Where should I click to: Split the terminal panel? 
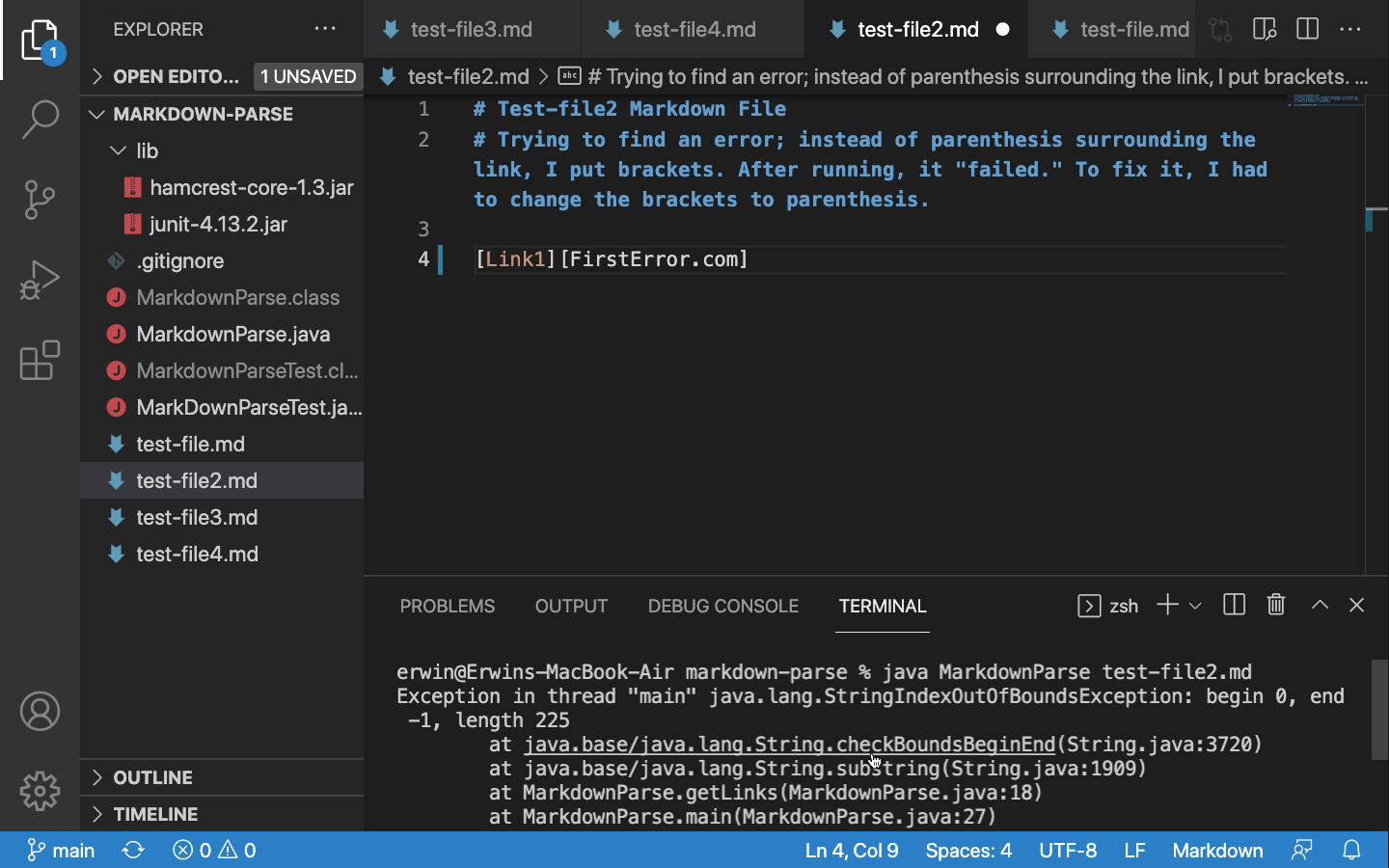tap(1234, 605)
